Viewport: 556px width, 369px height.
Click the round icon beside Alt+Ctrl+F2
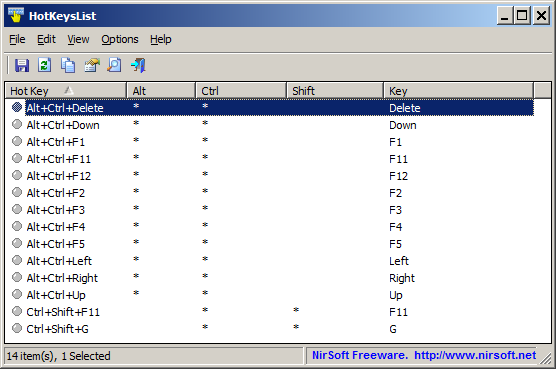[17, 192]
